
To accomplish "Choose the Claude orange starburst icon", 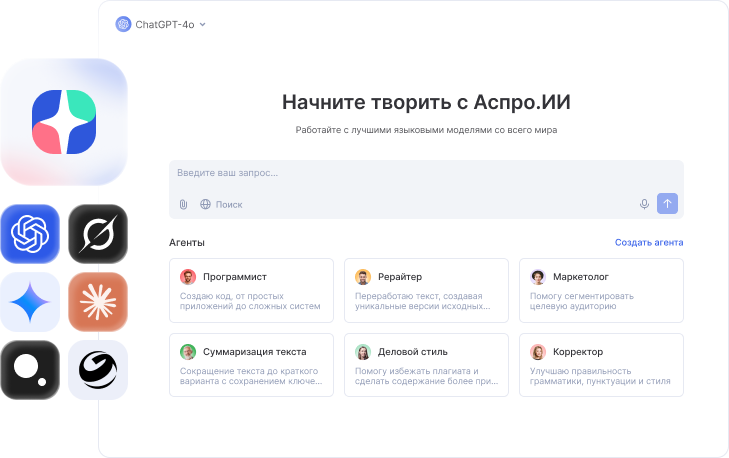I will pos(98,302).
